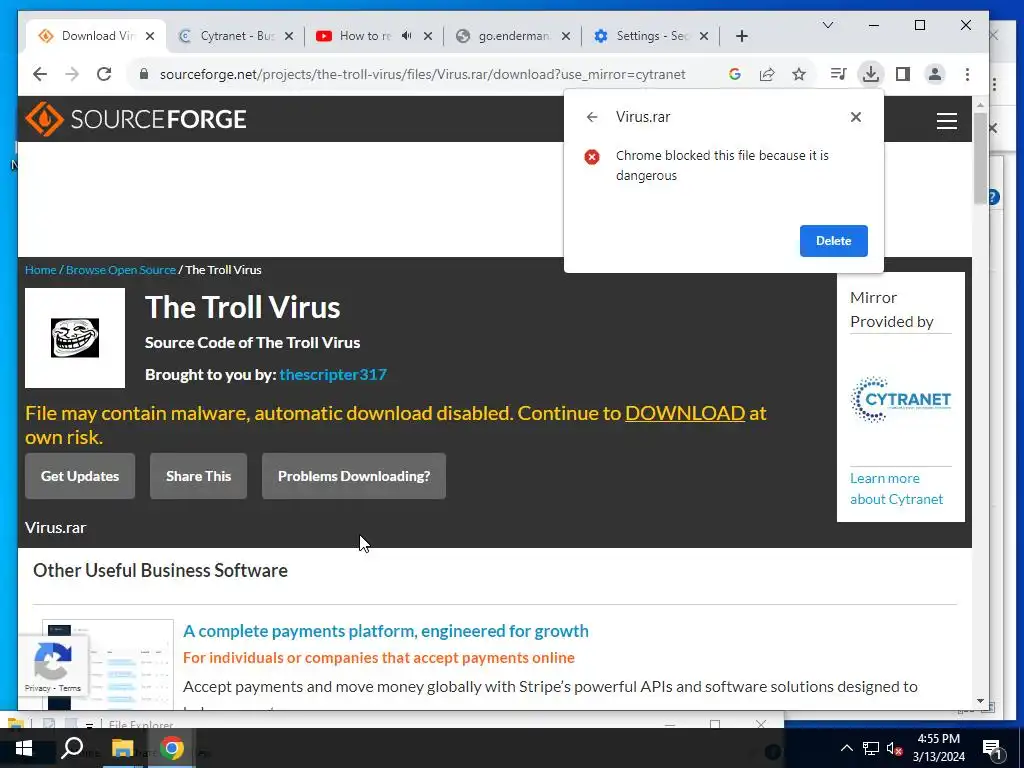Click the DOWNLOAD link in the warning
Image resolution: width=1024 pixels, height=768 pixels.
pos(685,413)
